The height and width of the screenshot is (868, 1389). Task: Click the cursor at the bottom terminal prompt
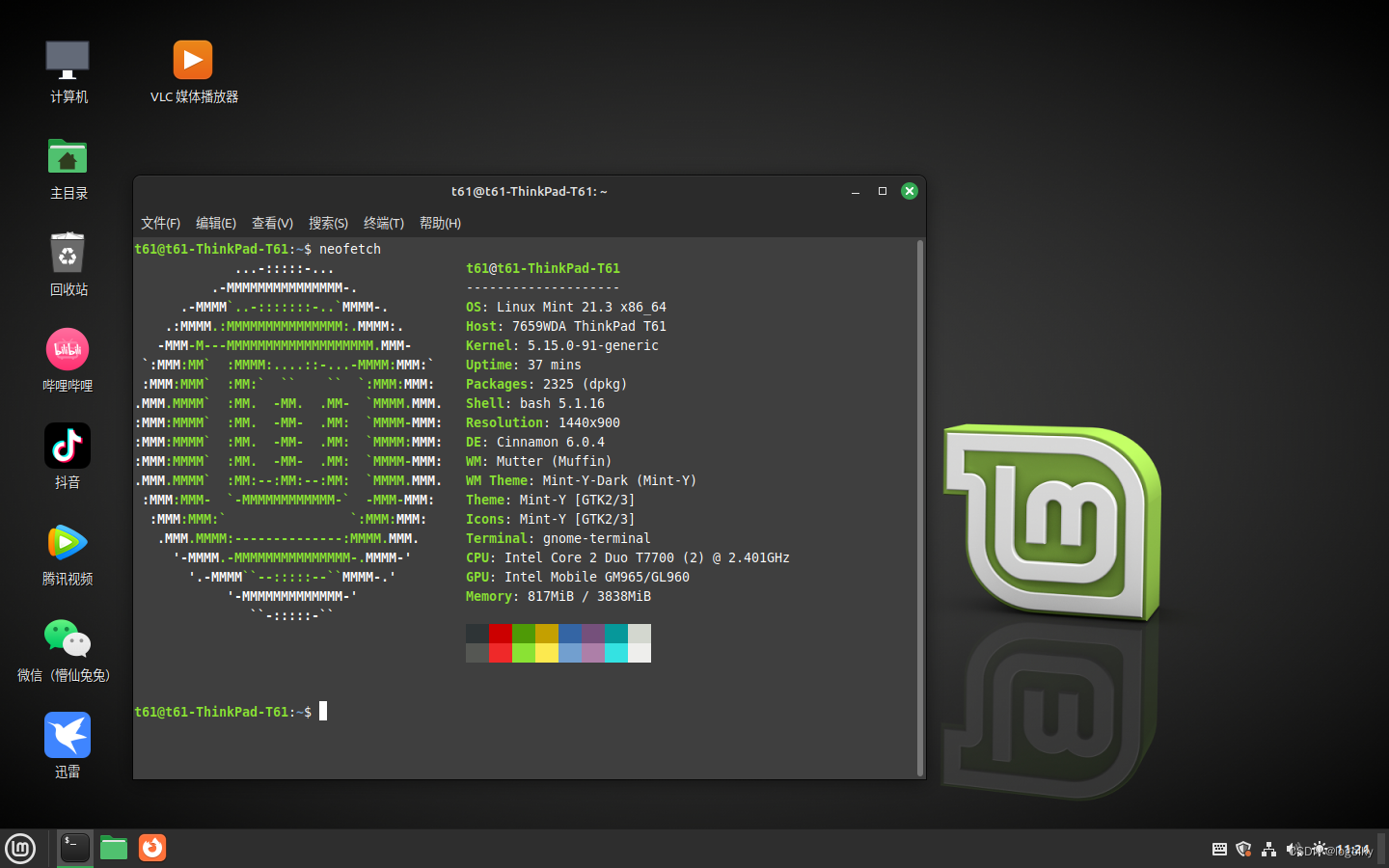[323, 711]
